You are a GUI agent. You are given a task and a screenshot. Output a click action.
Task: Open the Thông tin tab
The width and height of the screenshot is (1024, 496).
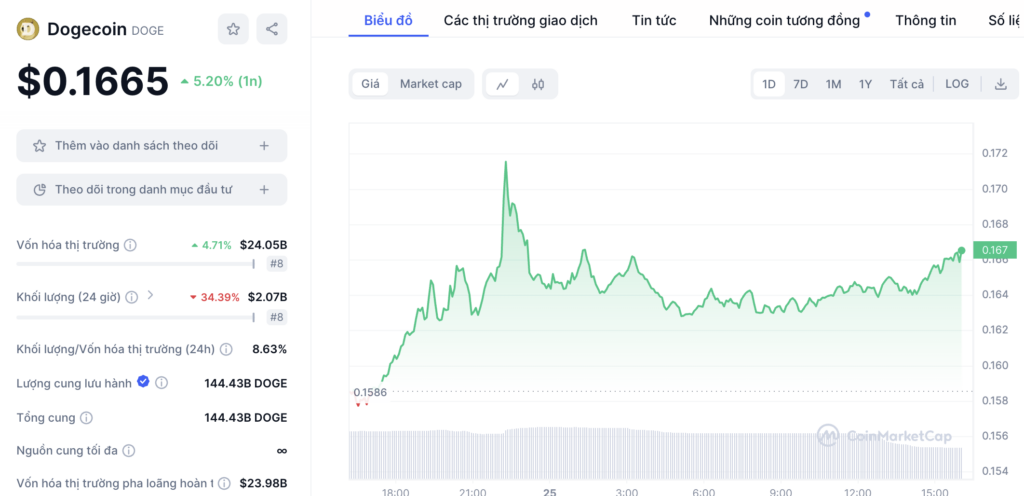pos(925,20)
